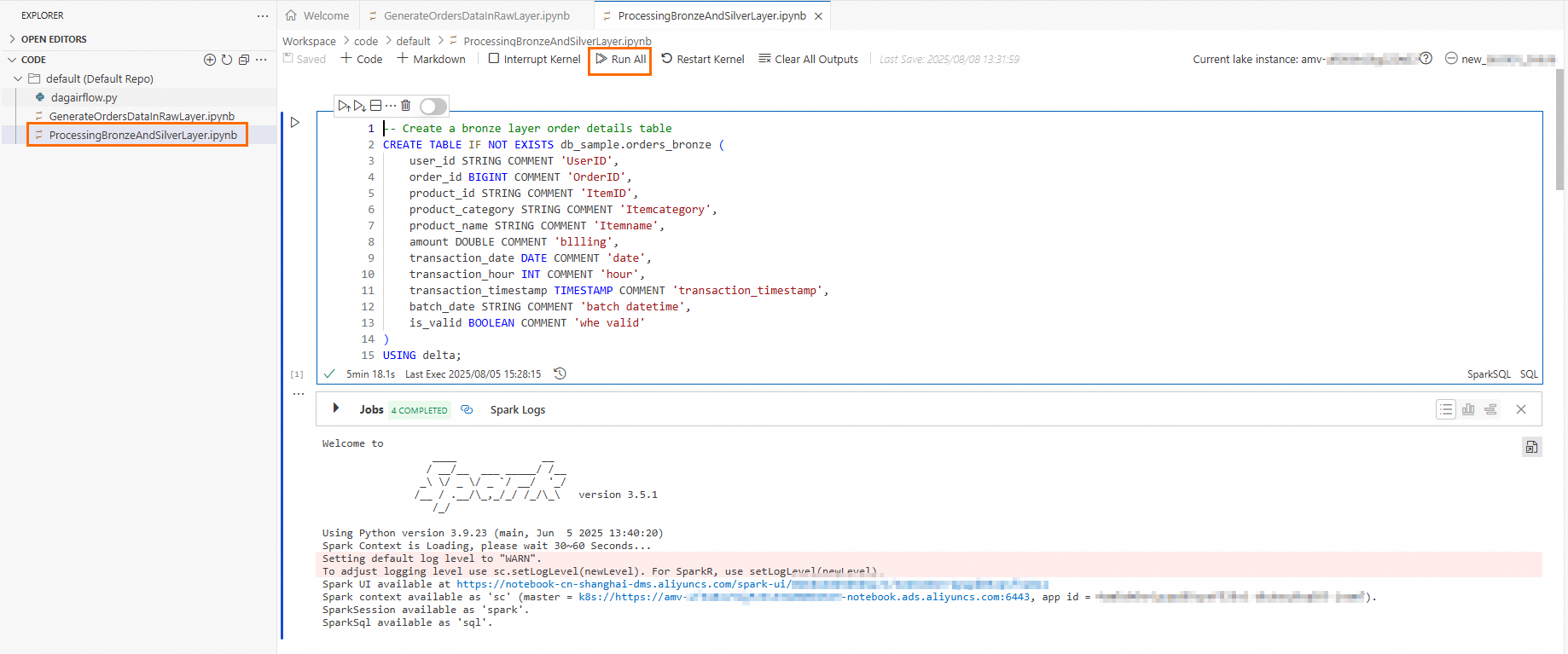Click the Jobs label in output

click(371, 410)
